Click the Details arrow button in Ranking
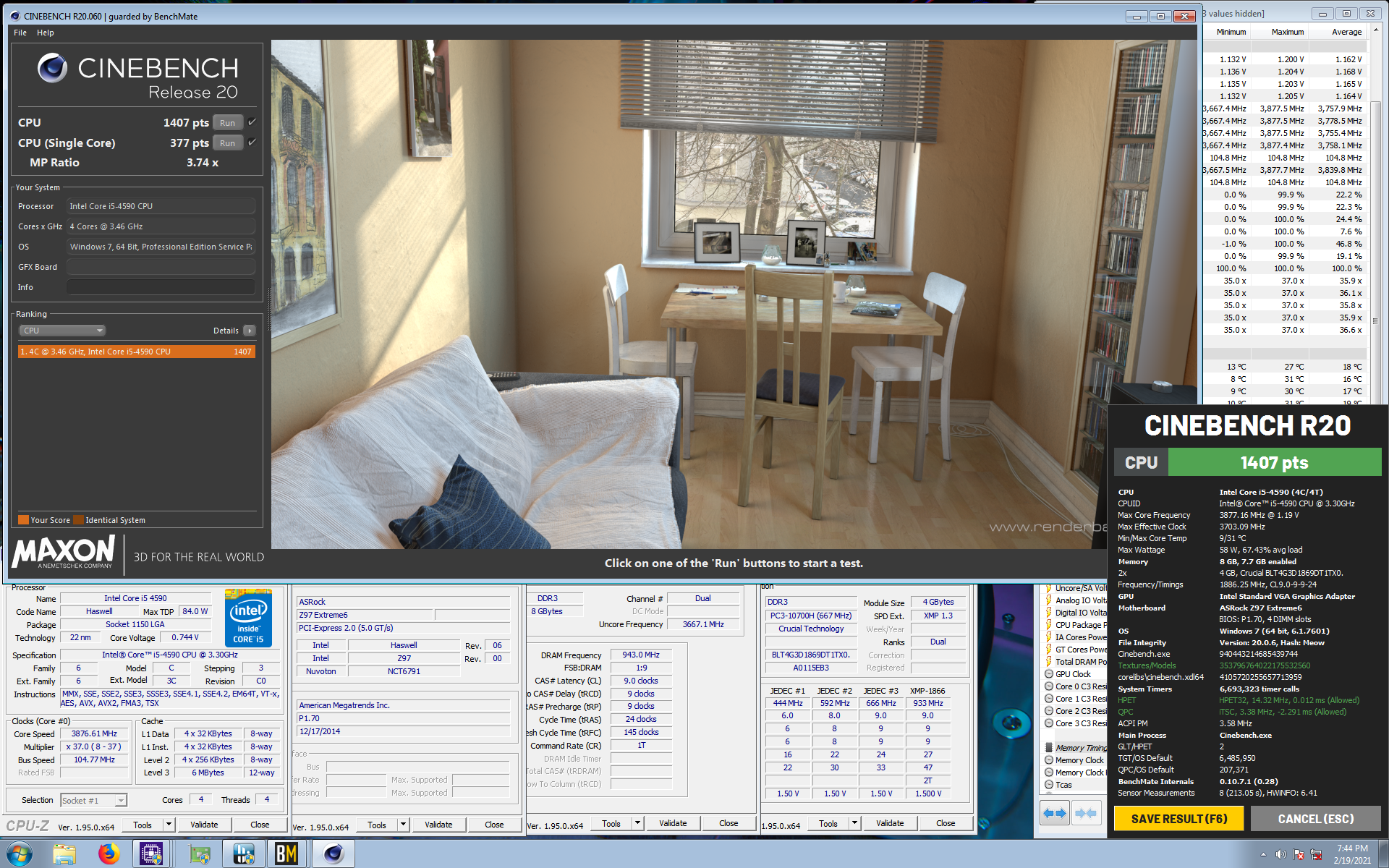The width and height of the screenshot is (1389, 868). pyautogui.click(x=250, y=331)
